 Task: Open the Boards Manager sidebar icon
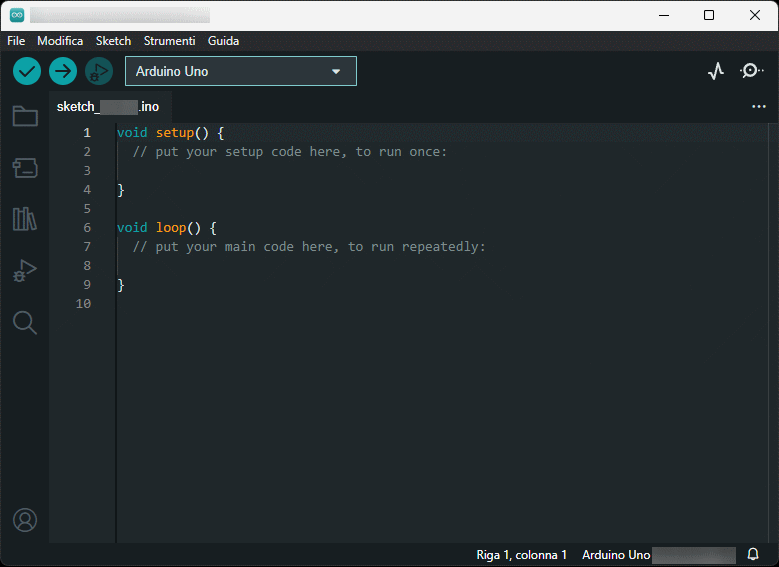point(25,168)
